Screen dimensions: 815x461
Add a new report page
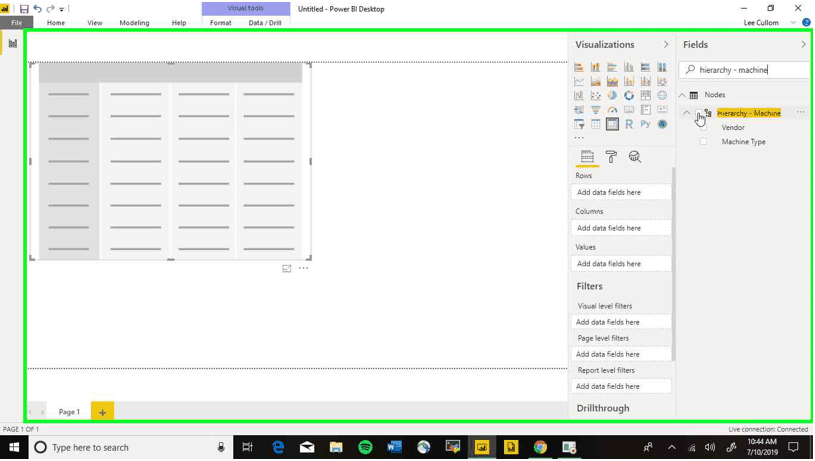[x=102, y=412]
